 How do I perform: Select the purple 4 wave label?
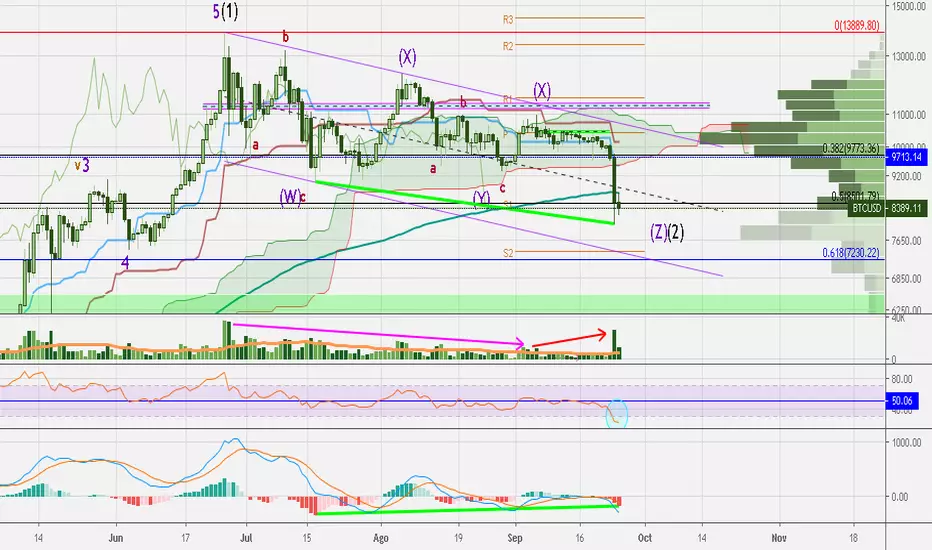[x=125, y=262]
